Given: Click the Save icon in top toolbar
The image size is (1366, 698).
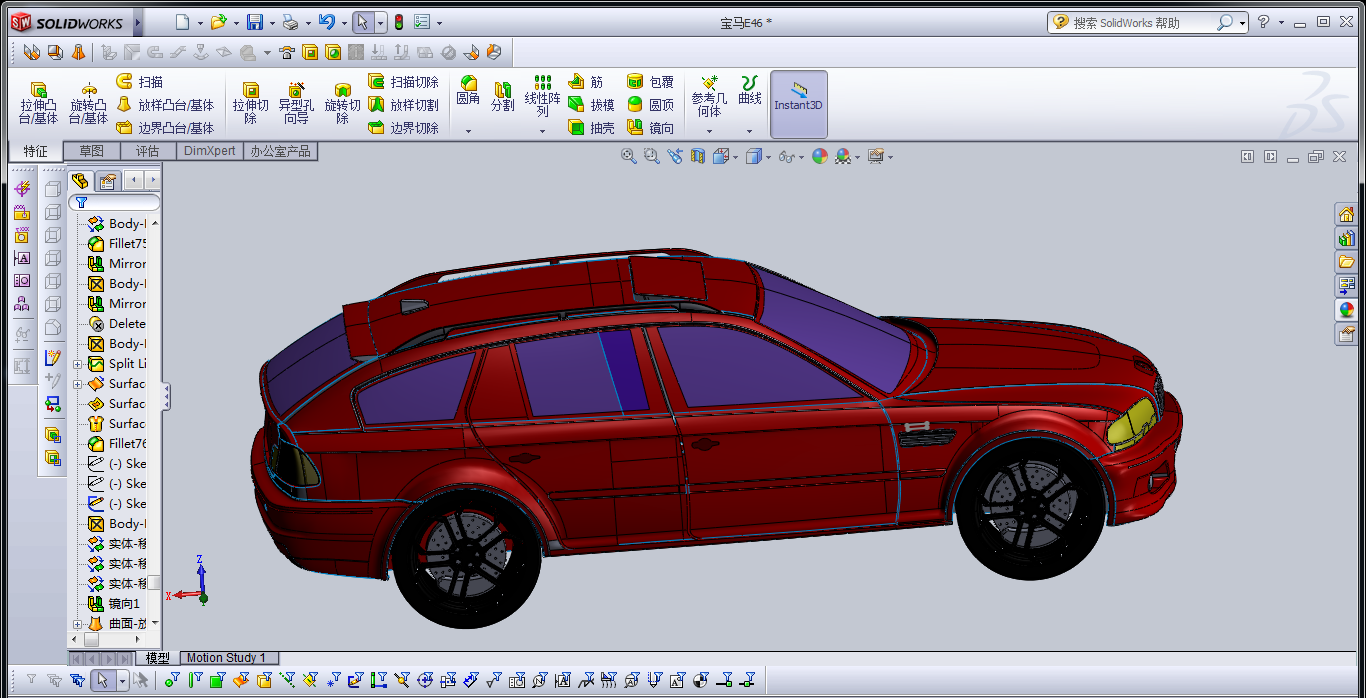Looking at the screenshot, I should tap(255, 22).
